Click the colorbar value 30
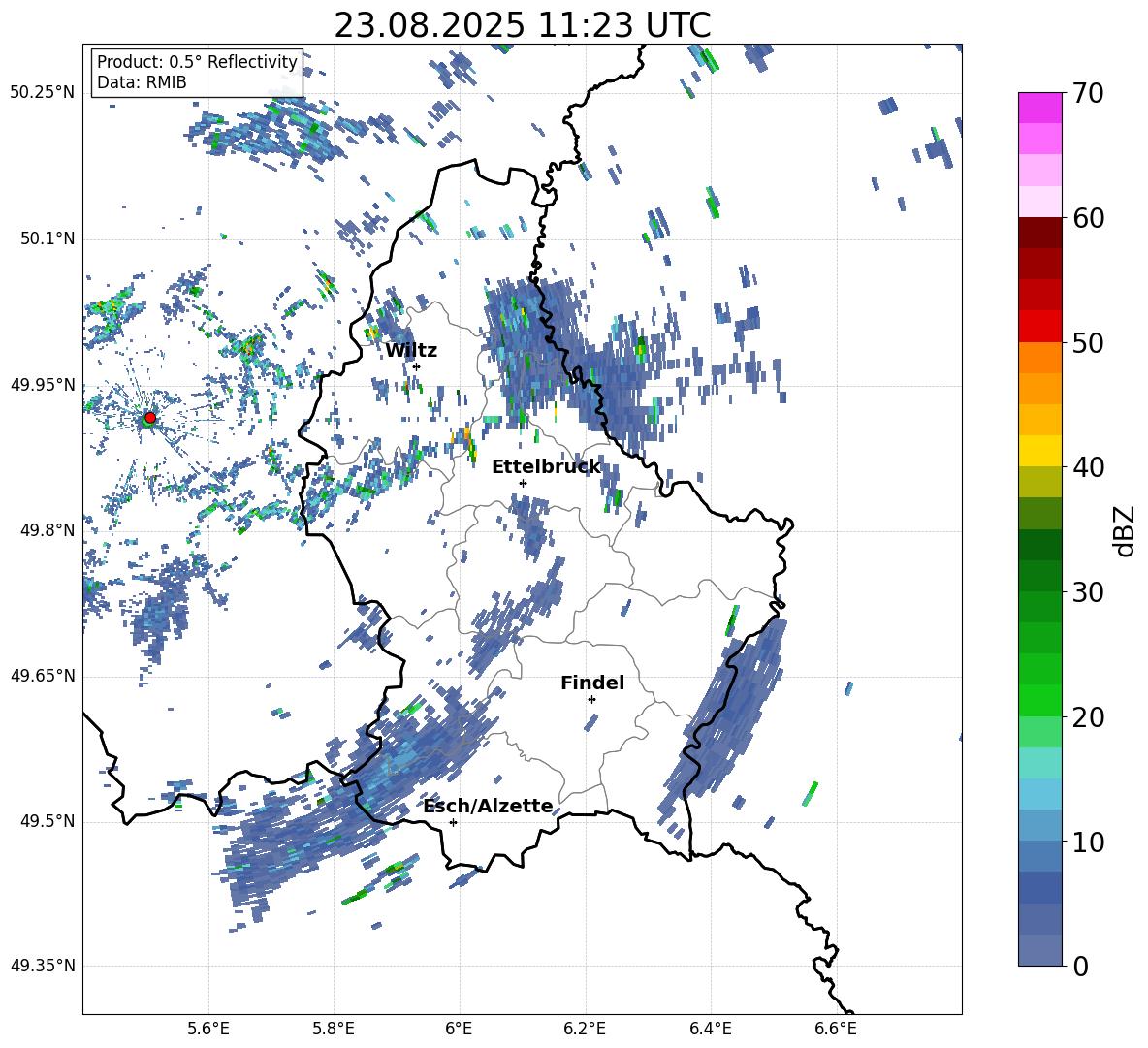This screenshot has height=1048, width=1148. 1089,592
